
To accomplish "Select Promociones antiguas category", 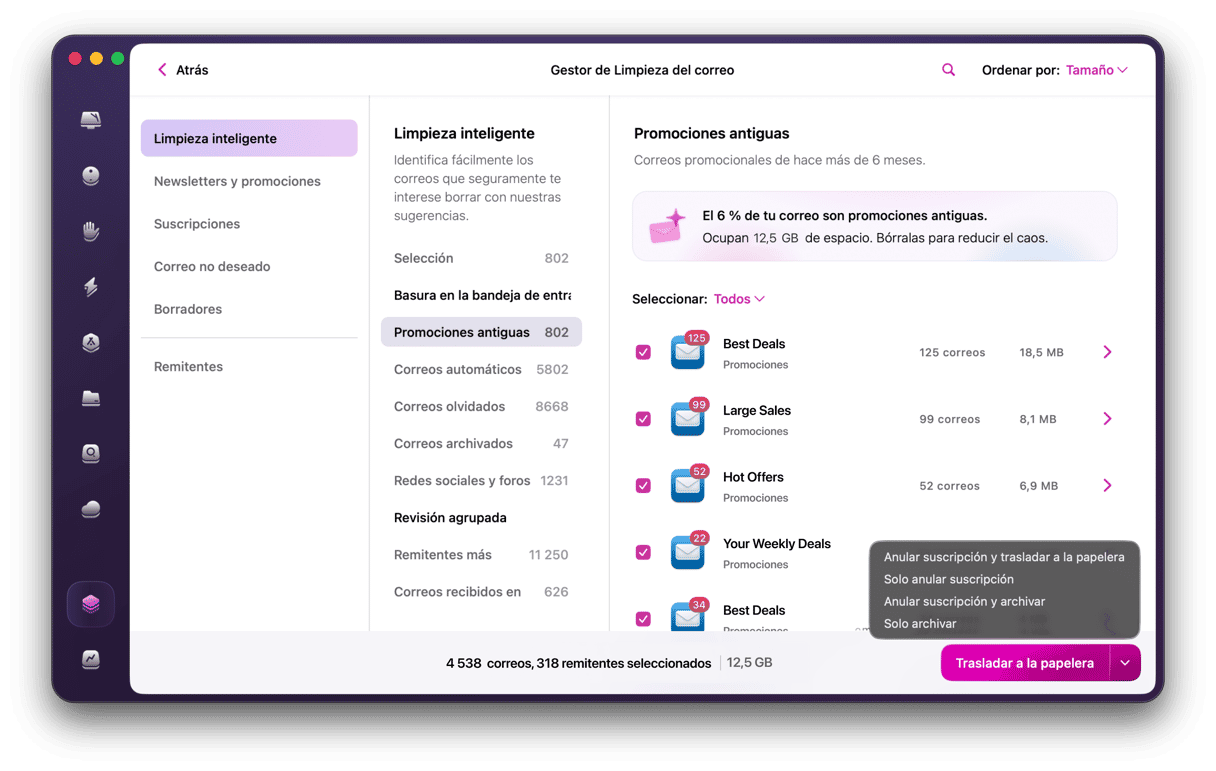I will click(481, 332).
